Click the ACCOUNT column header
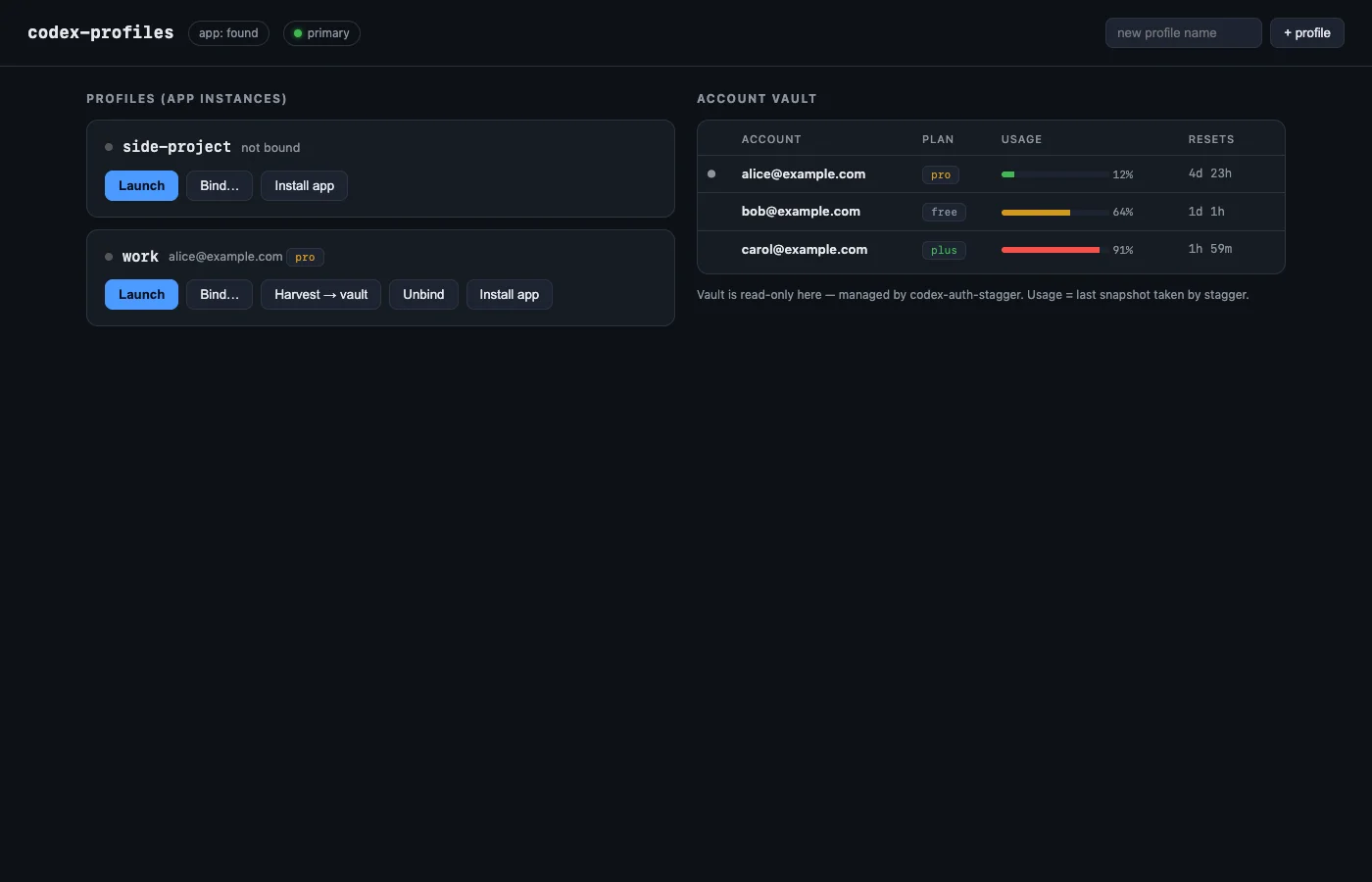Viewport: 1372px width, 882px height. 771,139
